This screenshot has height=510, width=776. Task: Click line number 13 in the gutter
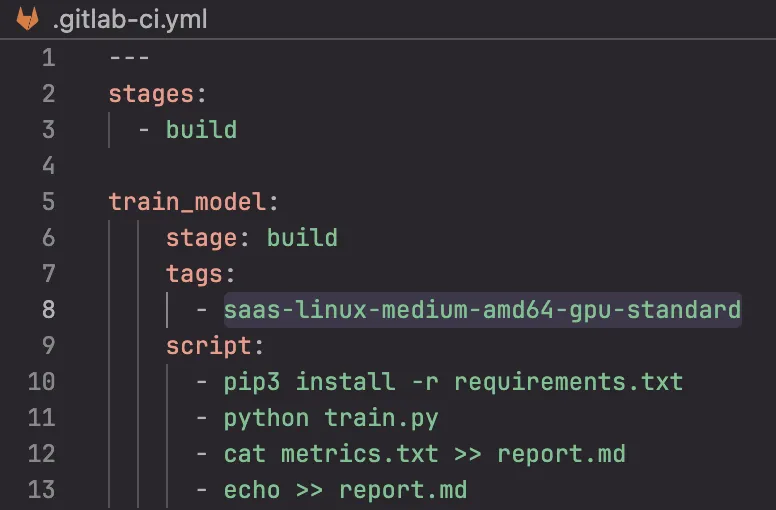[x=42, y=489]
